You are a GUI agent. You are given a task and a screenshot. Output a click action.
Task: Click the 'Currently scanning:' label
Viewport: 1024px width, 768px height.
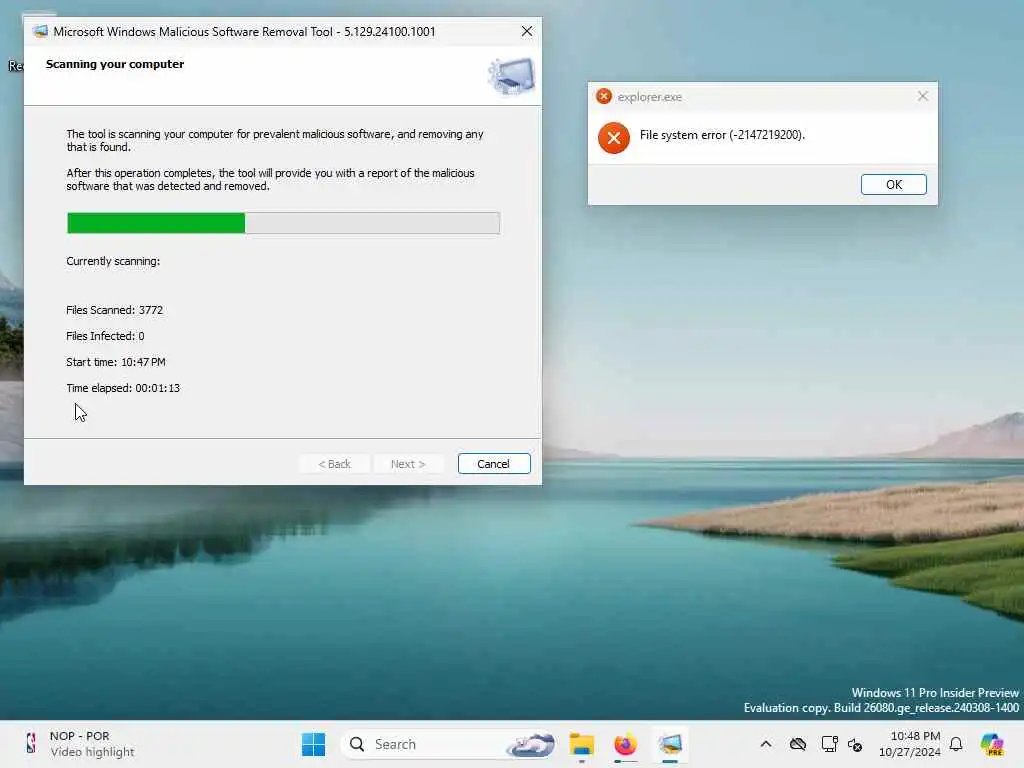click(113, 261)
